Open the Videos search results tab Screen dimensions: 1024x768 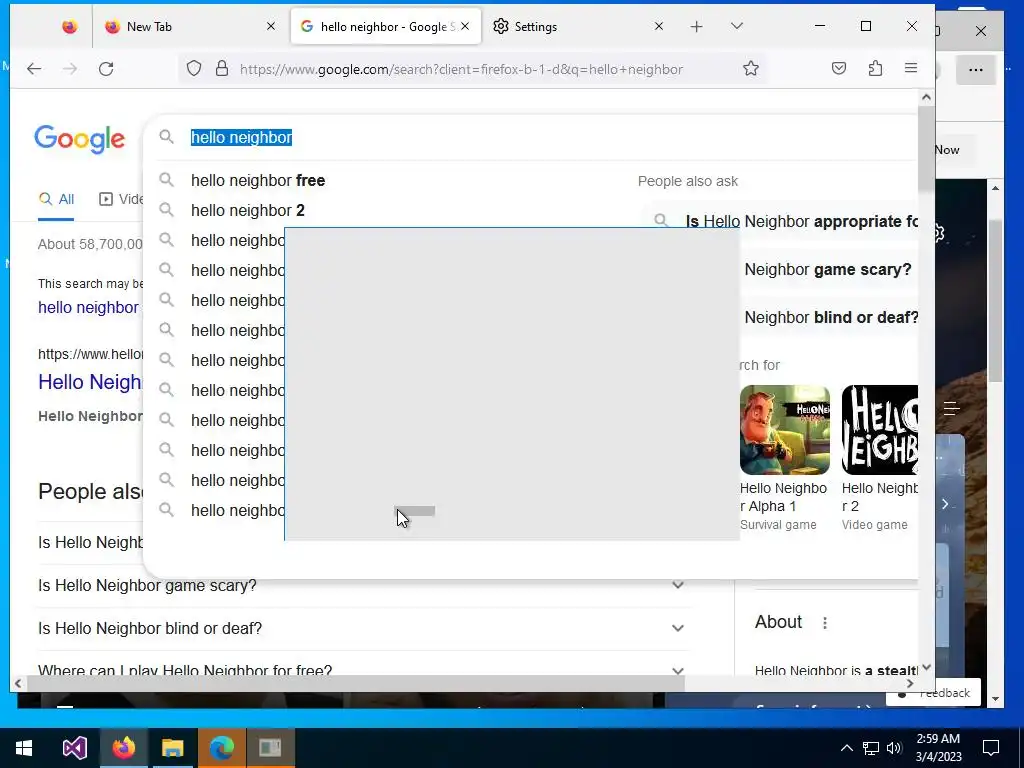pyautogui.click(x=121, y=199)
